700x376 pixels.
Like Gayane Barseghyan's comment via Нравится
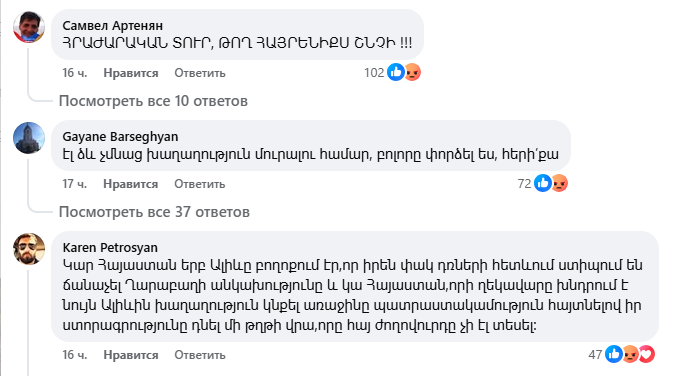click(131, 184)
